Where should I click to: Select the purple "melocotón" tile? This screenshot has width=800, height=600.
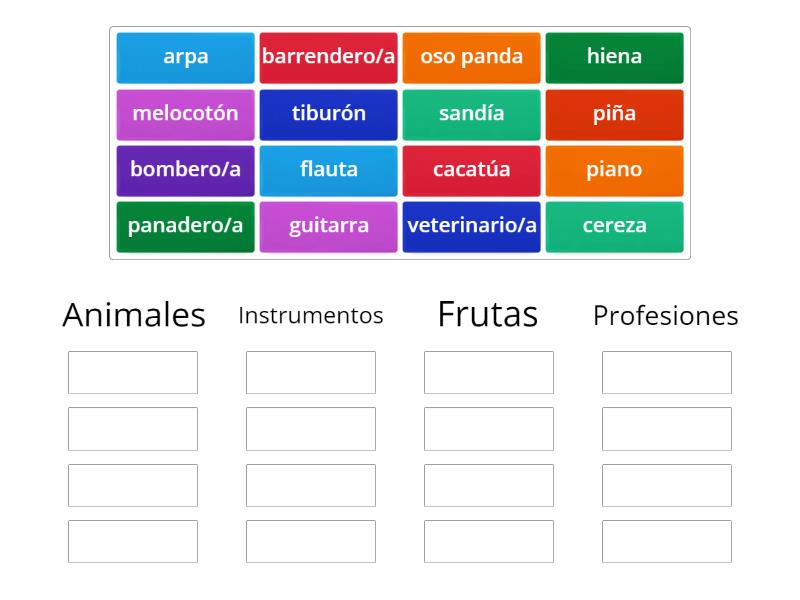tap(185, 114)
